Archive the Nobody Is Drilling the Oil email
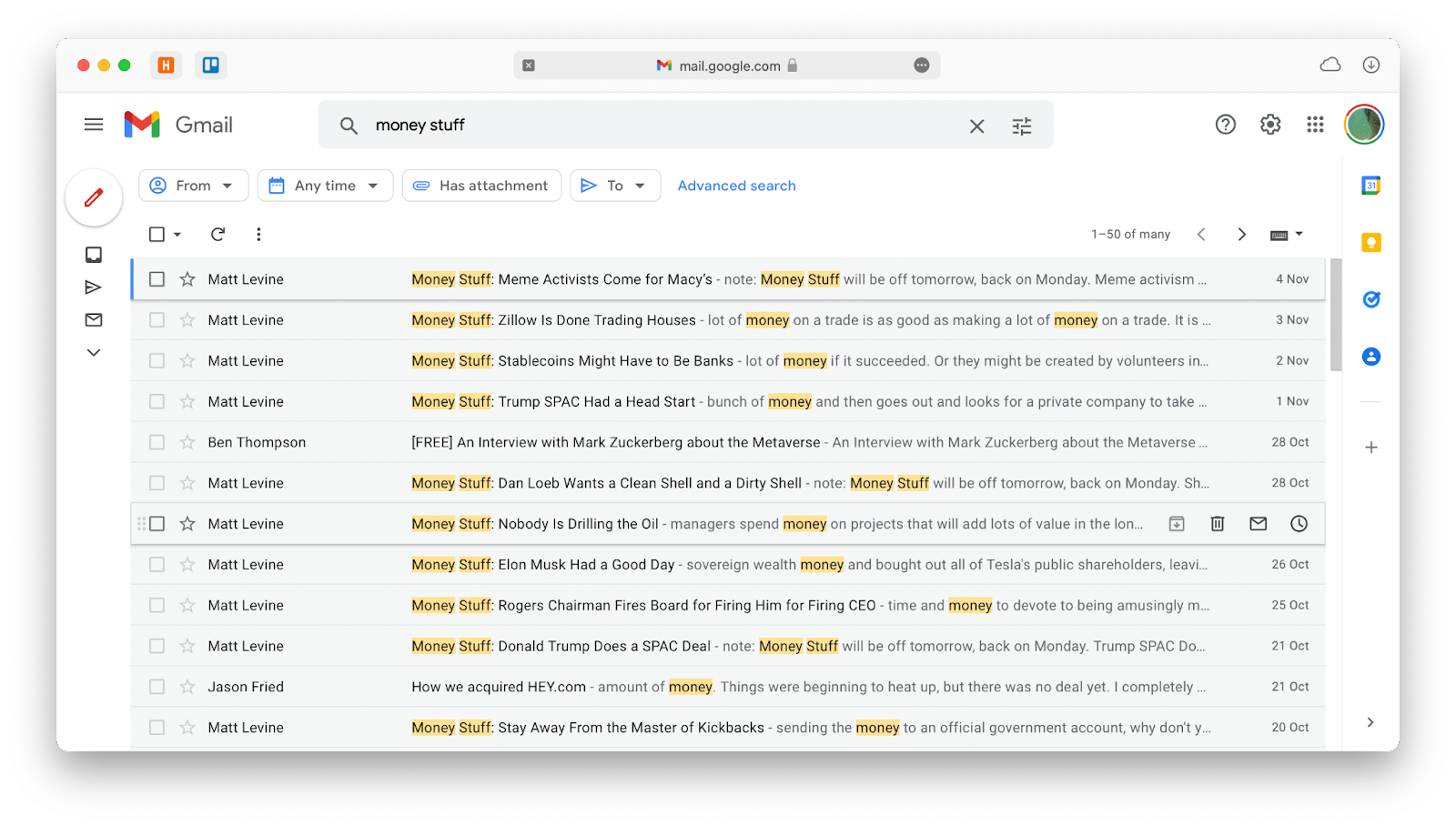The image size is (1456, 826). (x=1177, y=524)
